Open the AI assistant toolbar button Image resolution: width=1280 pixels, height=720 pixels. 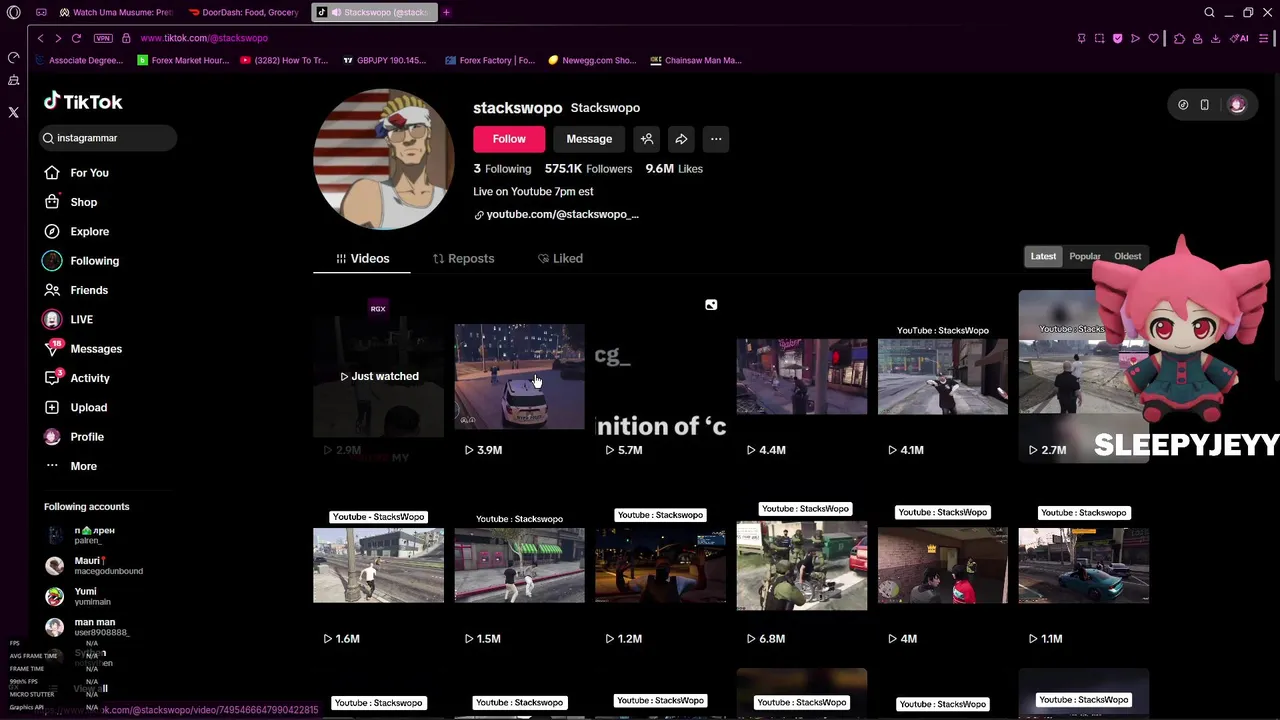[1240, 38]
